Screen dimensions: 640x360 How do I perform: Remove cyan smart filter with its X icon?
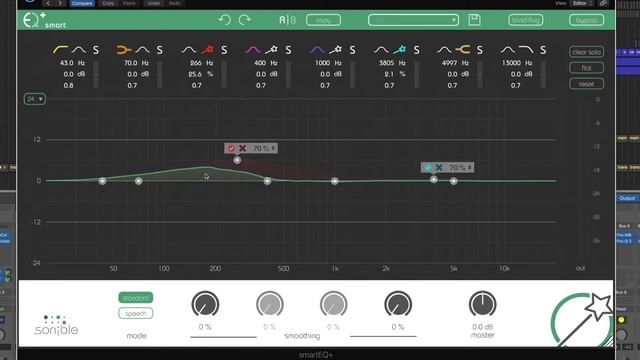pos(439,167)
